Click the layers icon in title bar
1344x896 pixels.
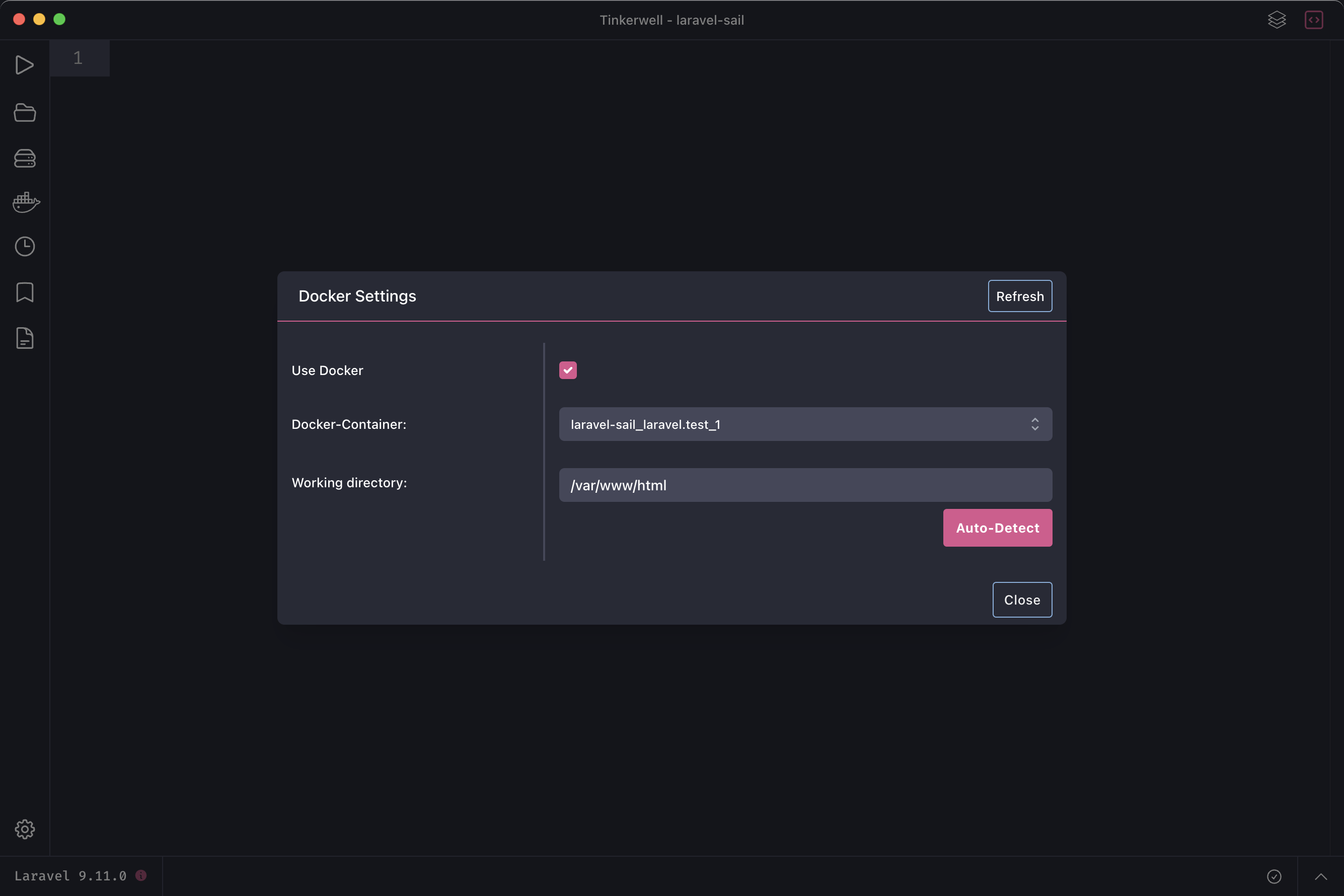(1277, 20)
